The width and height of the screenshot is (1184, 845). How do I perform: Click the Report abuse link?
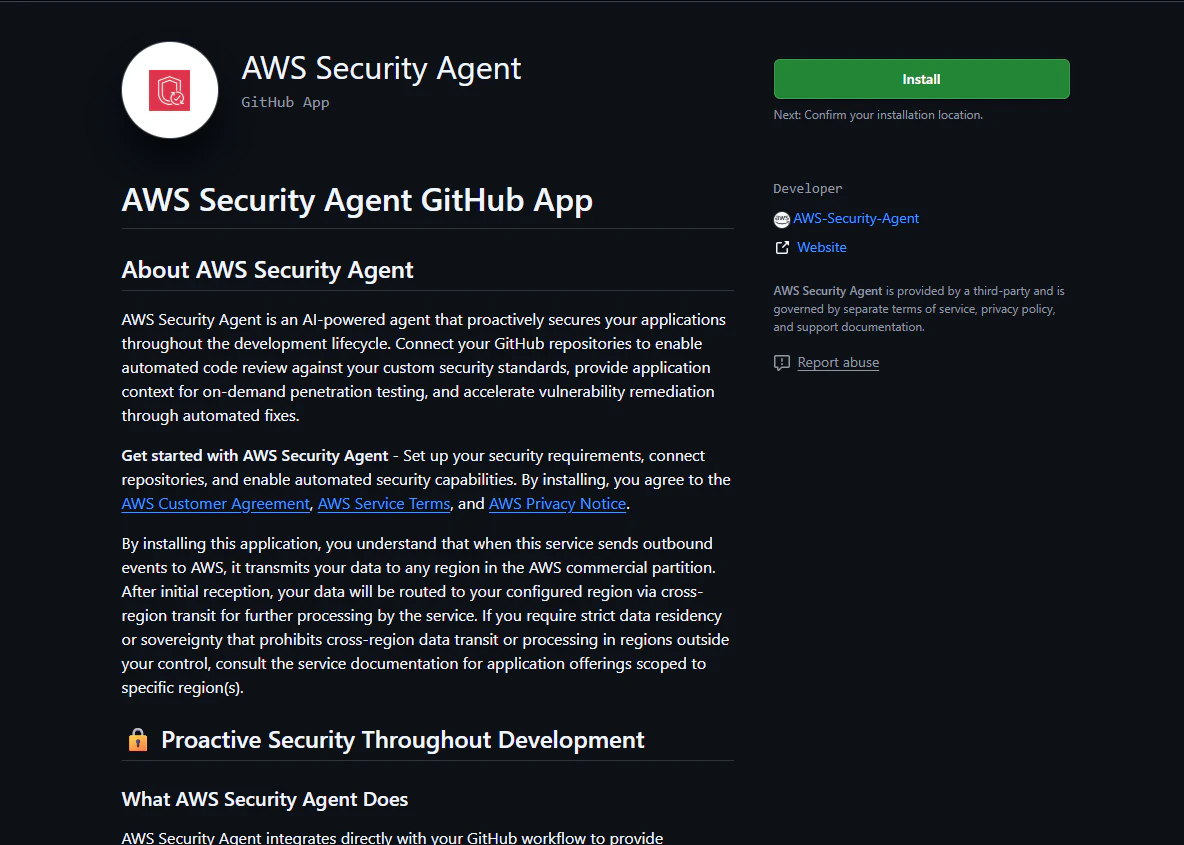(838, 362)
